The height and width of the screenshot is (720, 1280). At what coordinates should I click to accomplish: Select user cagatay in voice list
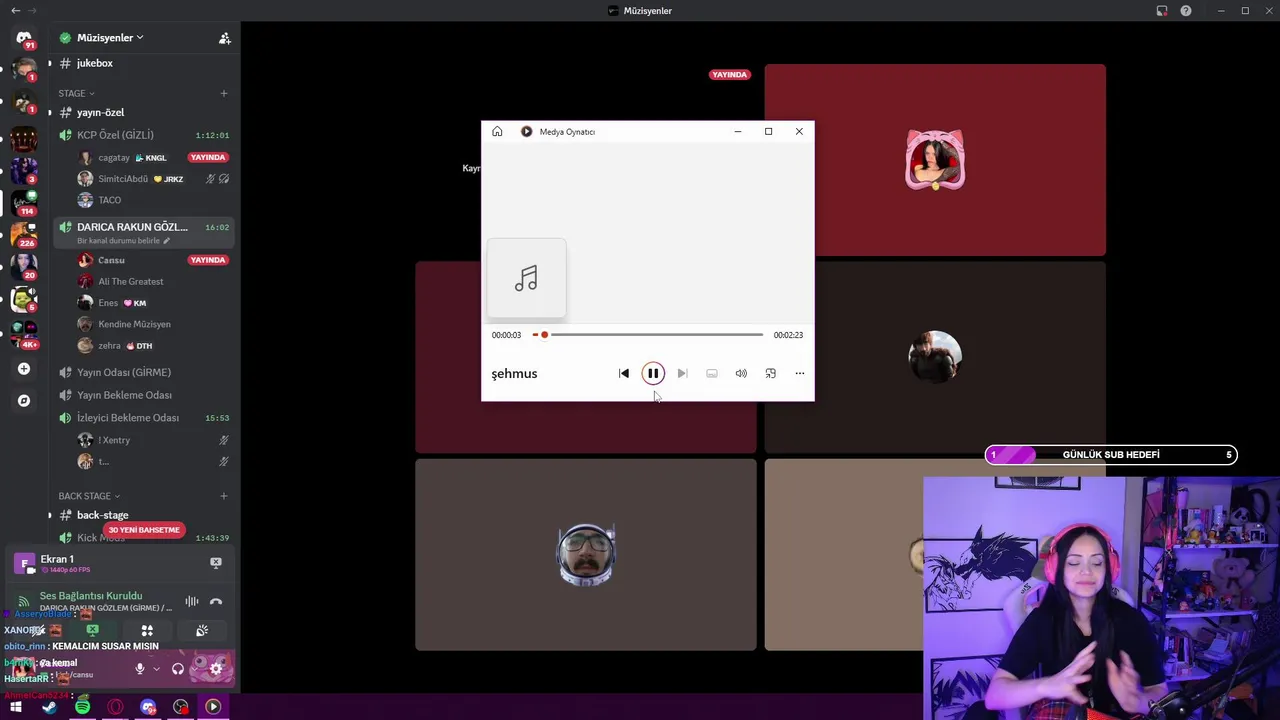114,157
